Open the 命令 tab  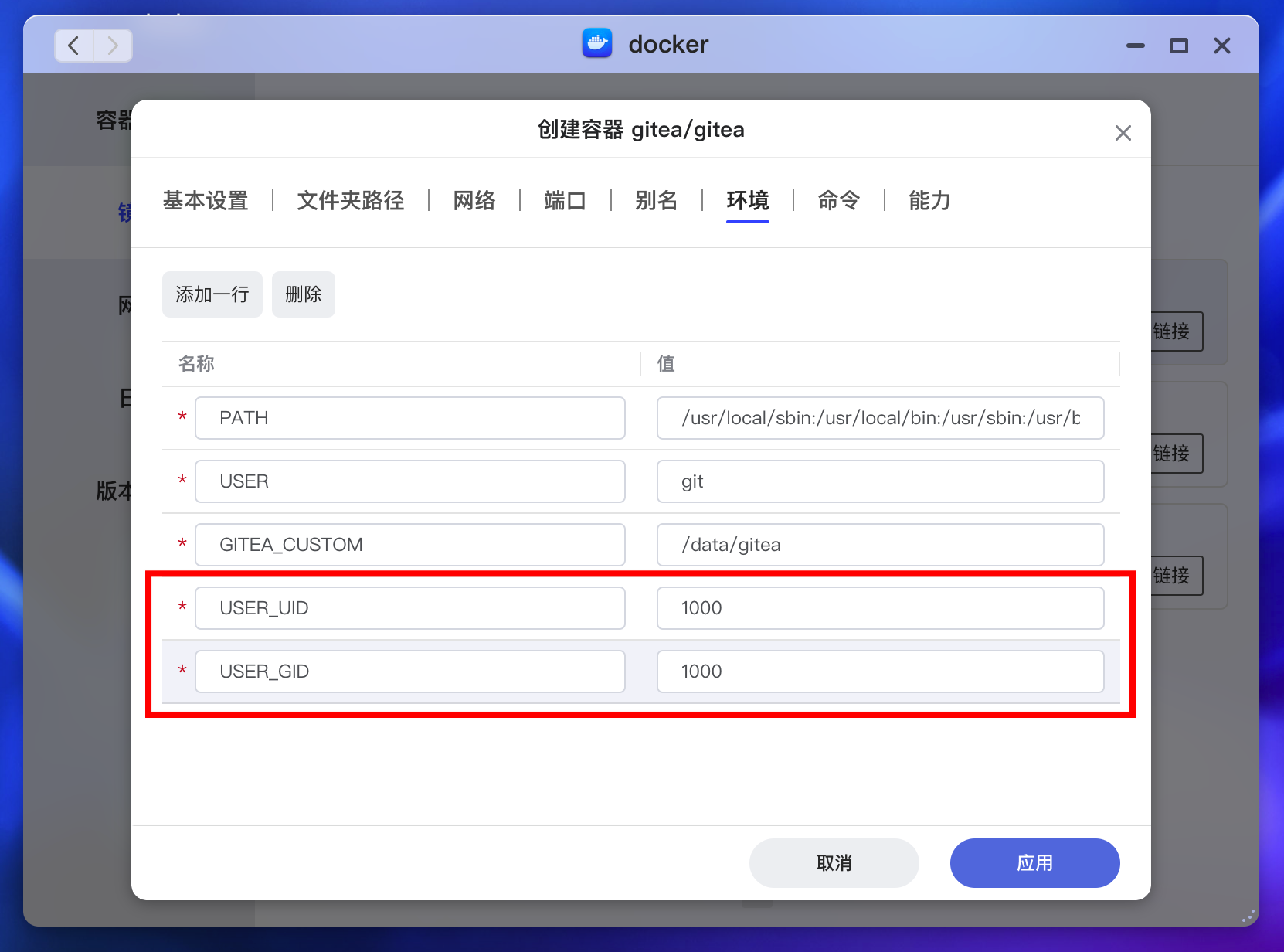(839, 201)
